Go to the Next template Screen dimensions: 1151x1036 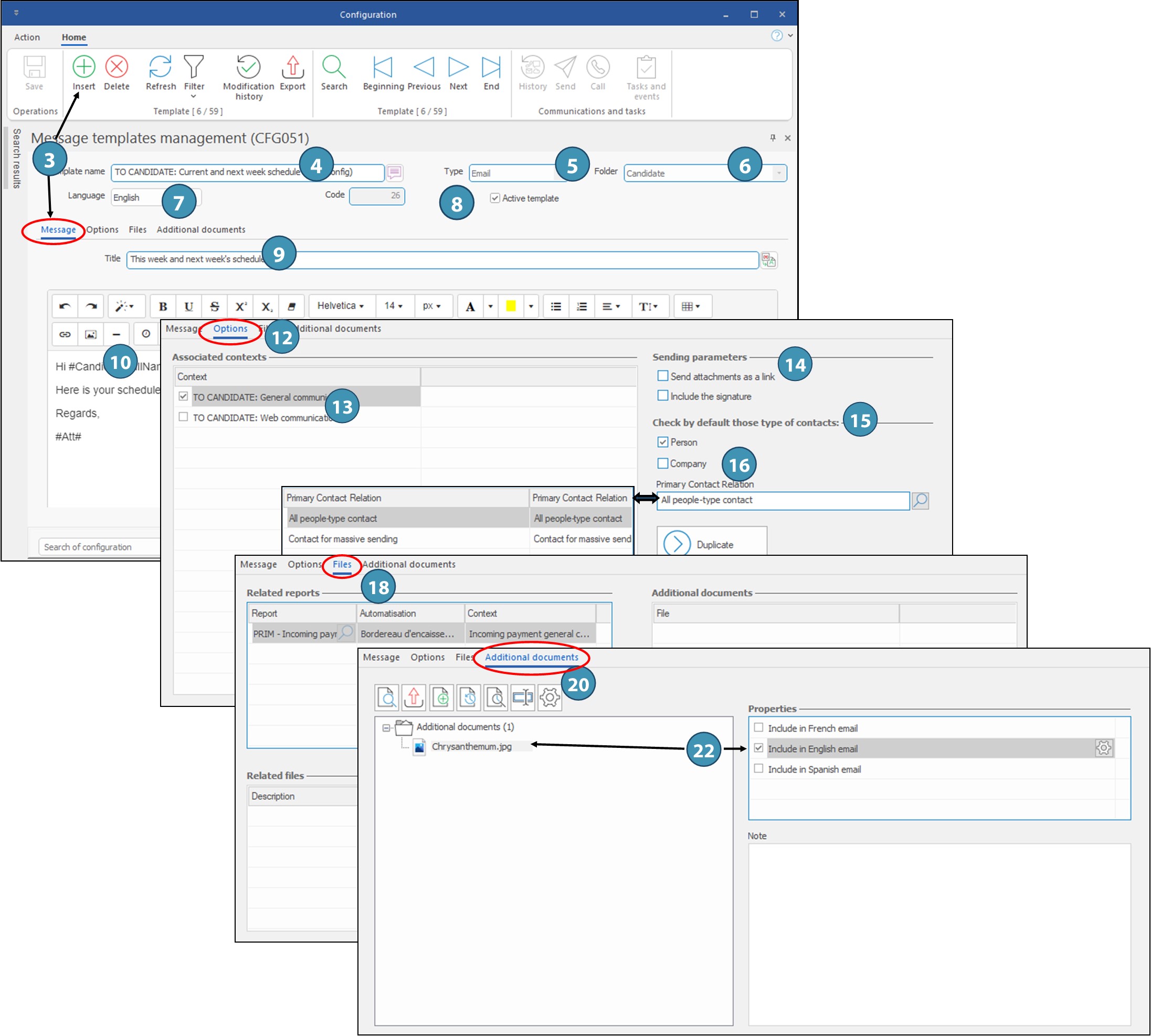tap(458, 67)
